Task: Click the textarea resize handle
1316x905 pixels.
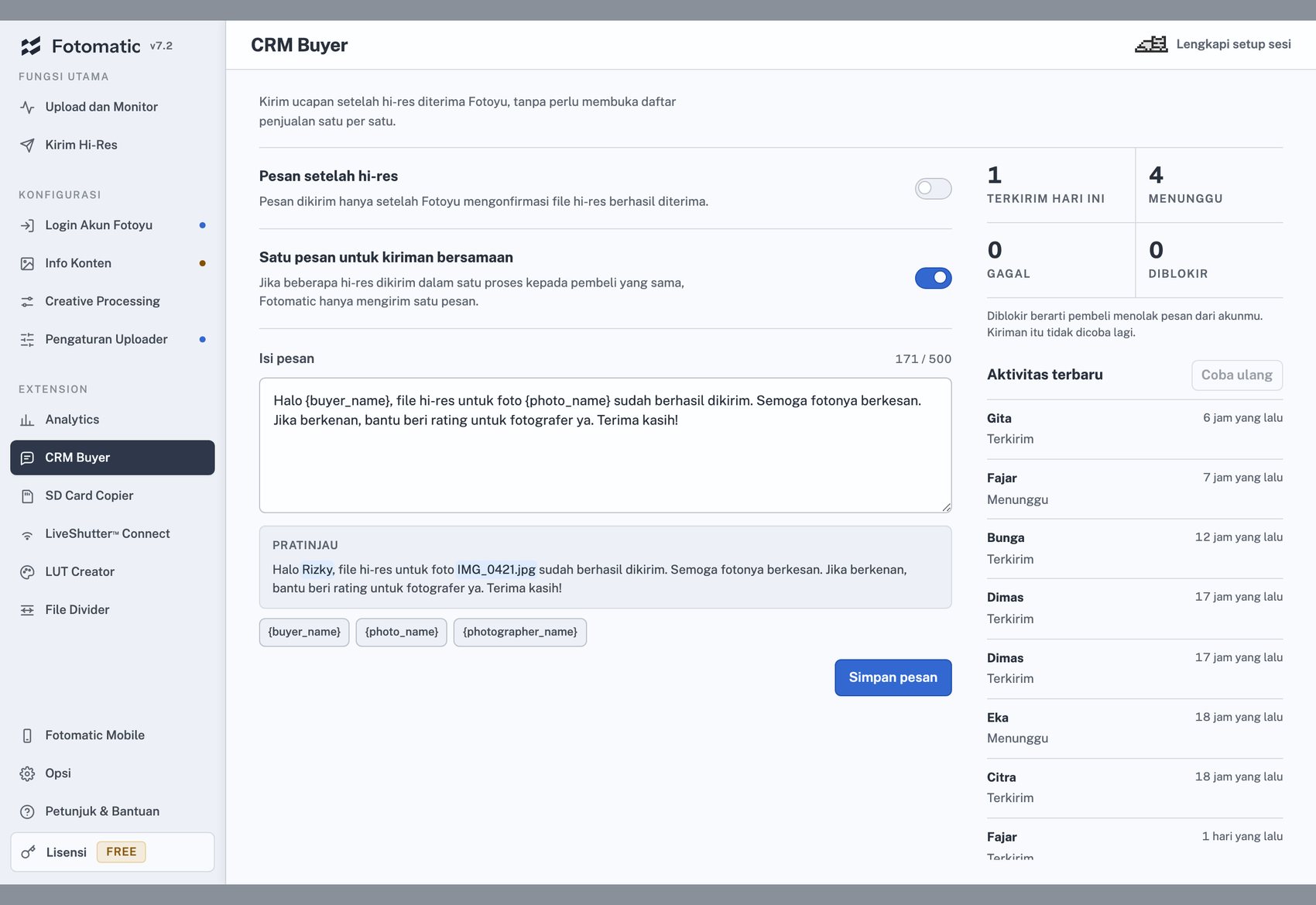Action: point(946,507)
